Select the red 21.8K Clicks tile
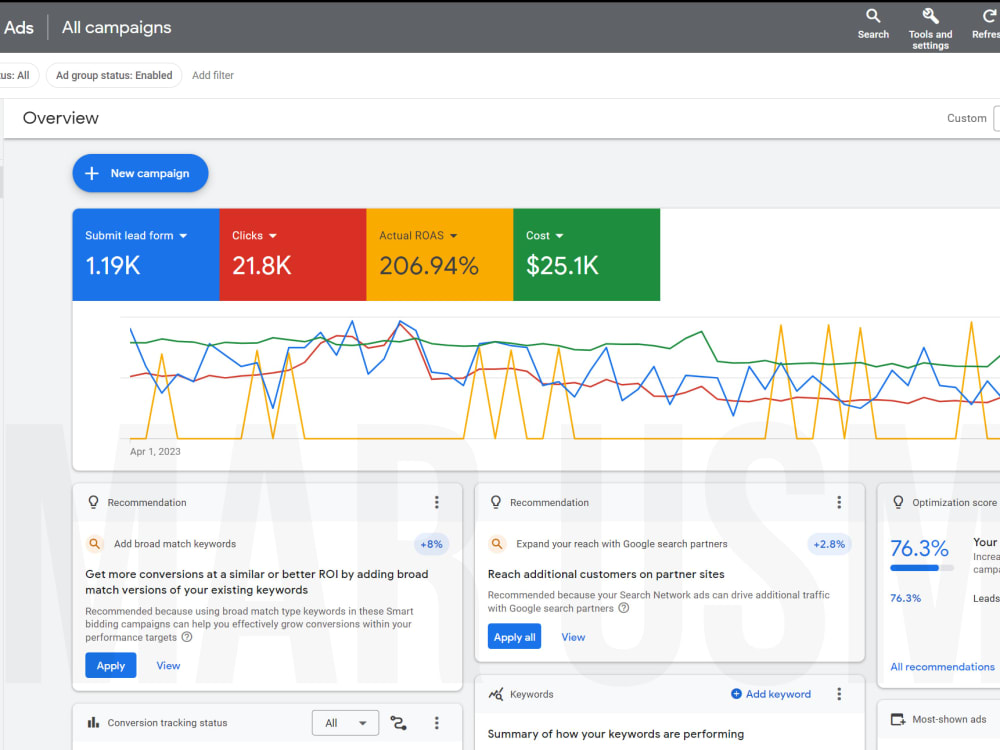The image size is (1000, 750). click(293, 254)
